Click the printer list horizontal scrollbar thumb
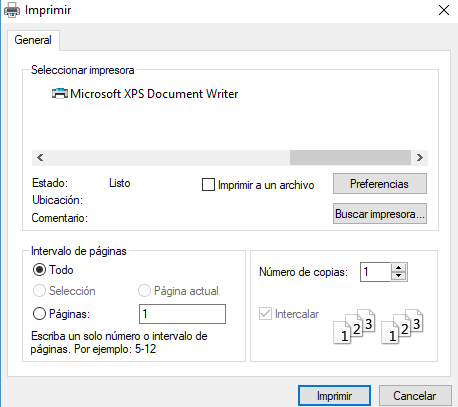Image resolution: width=458 pixels, height=407 pixels. tap(350, 157)
